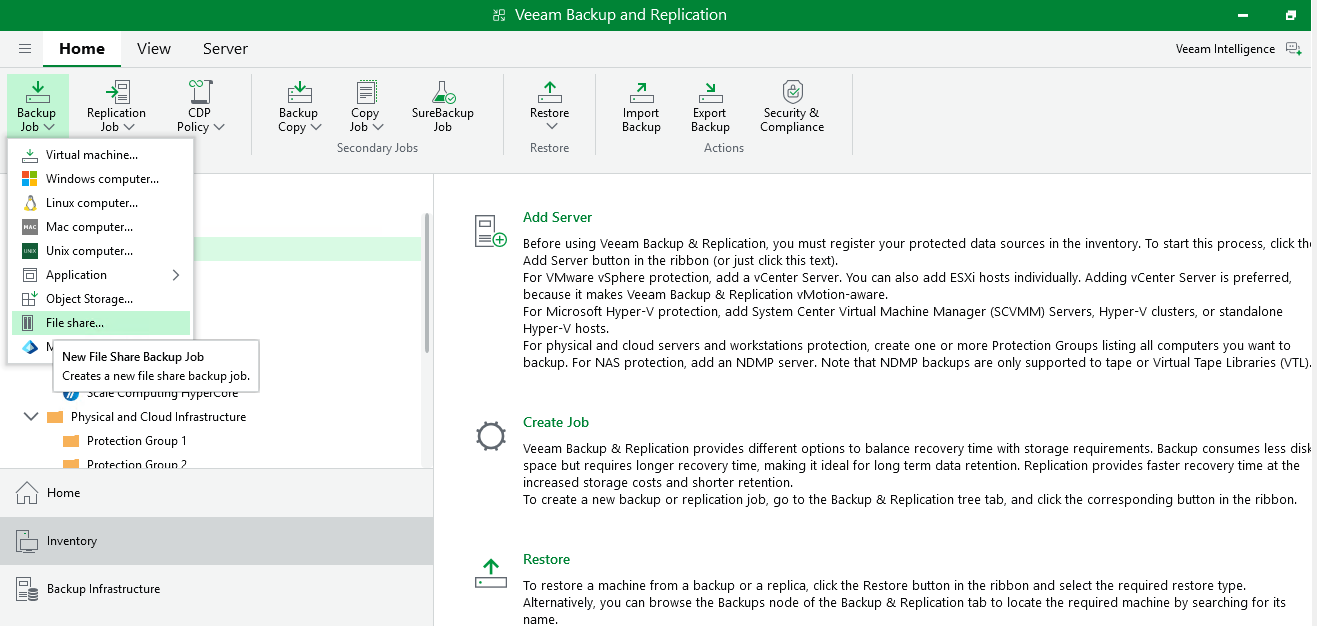Click the Backup Copy ribbon icon
Viewport: 1317px width, 626px height.
[x=299, y=92]
